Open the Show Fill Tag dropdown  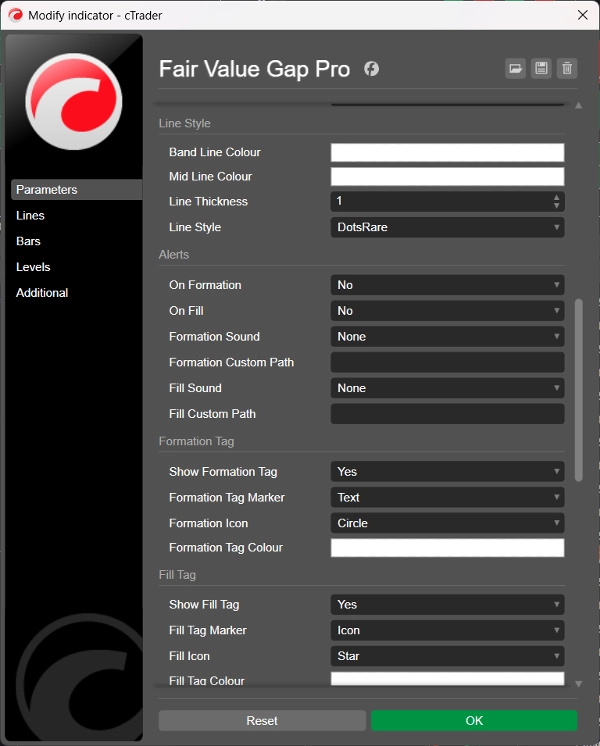coord(447,605)
